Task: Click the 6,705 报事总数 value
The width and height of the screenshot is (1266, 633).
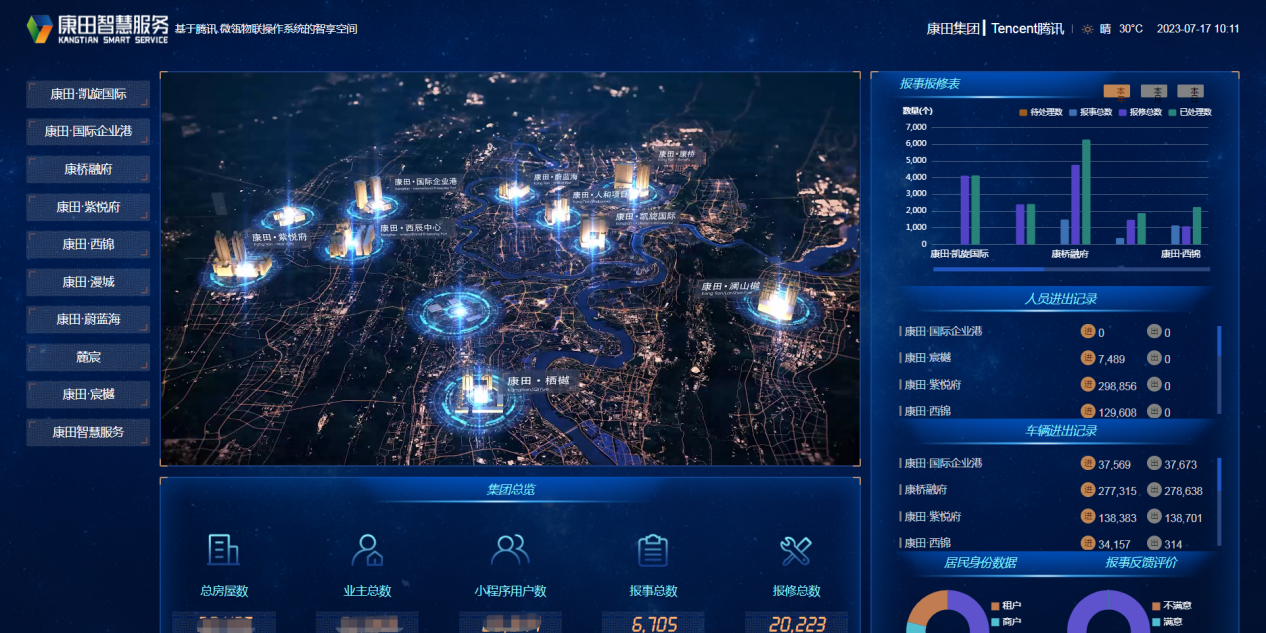Action: [x=654, y=625]
